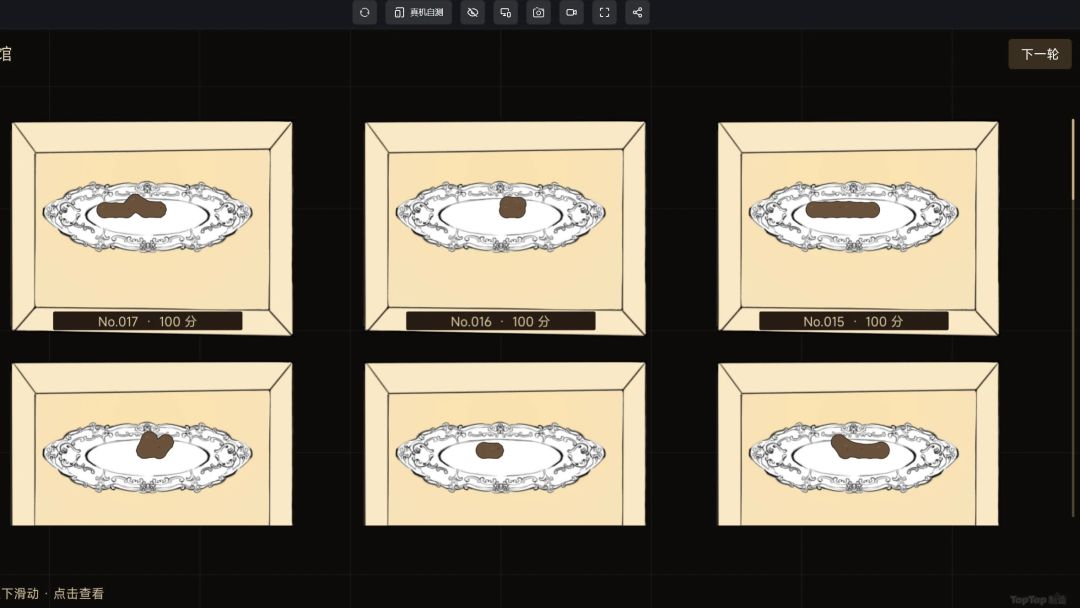Select the bottom-middle framed plate artwork

coord(505,444)
